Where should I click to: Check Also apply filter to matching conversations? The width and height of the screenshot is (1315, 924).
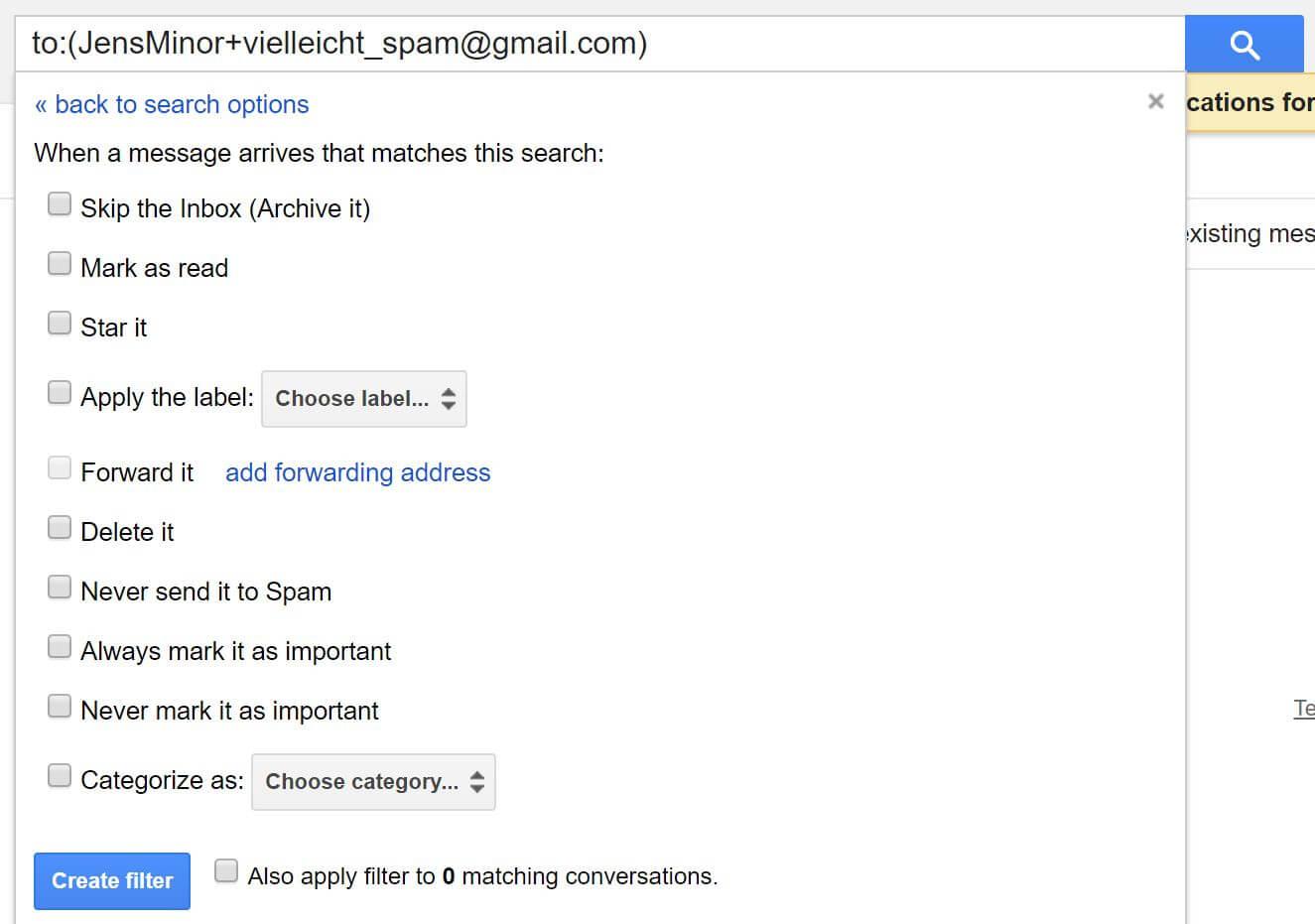[x=226, y=871]
